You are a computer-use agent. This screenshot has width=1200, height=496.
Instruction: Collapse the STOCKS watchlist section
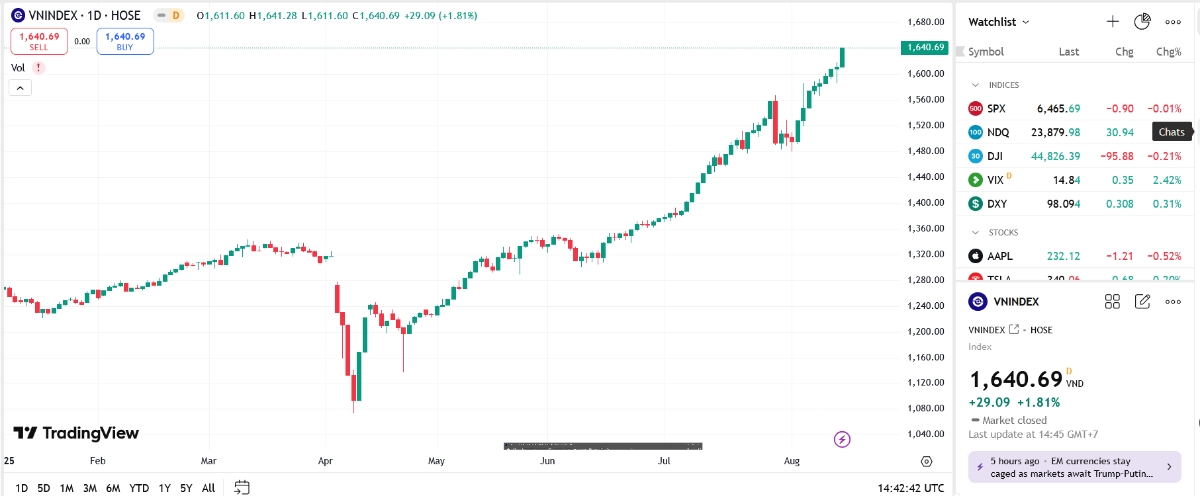tap(976, 232)
